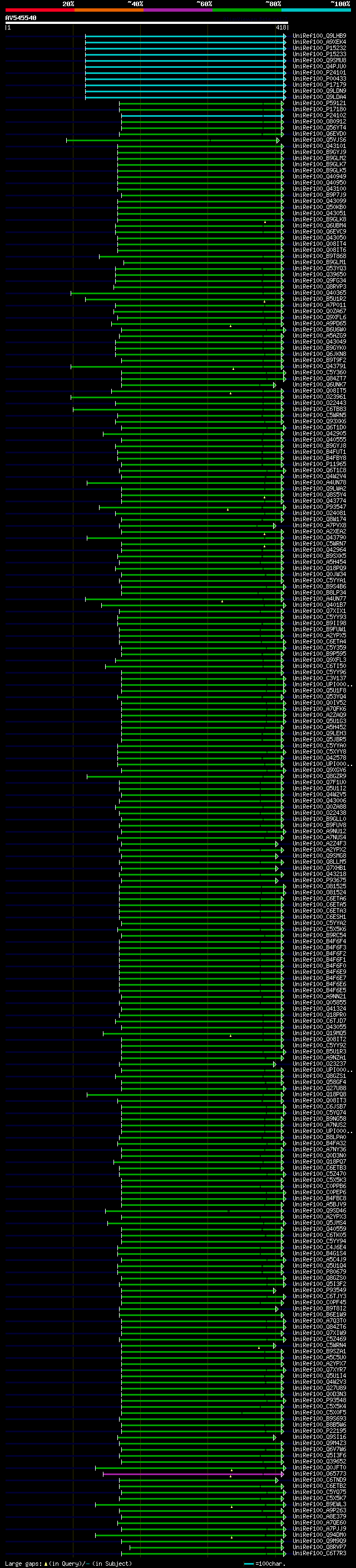Select the UniRef100_P00433 label
This screenshot has width=356, height=1568.
click(x=319, y=78)
